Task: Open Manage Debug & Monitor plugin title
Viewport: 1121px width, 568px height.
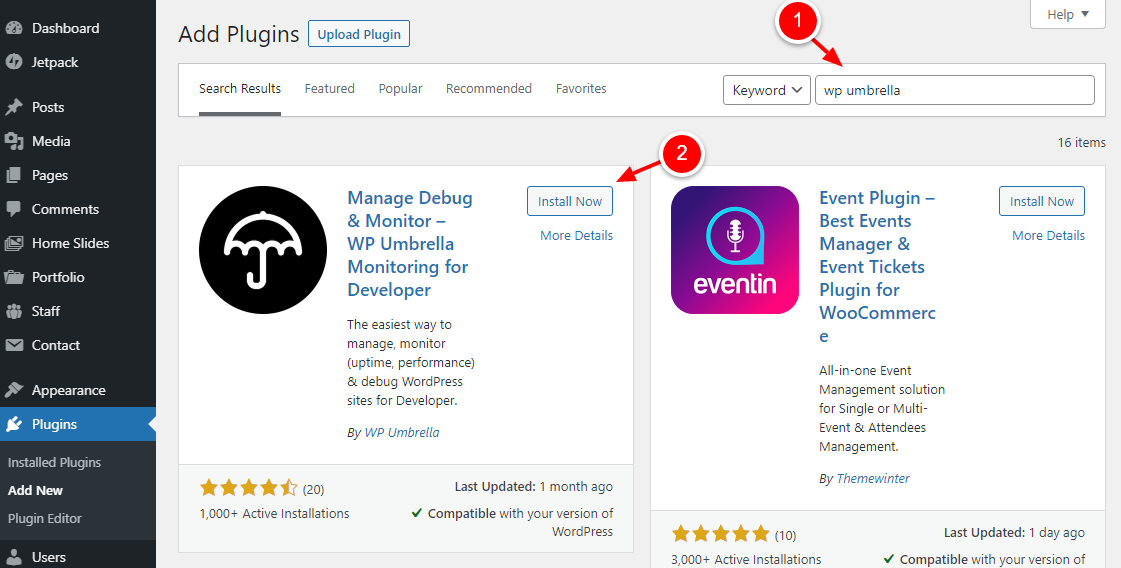Action: click(410, 244)
